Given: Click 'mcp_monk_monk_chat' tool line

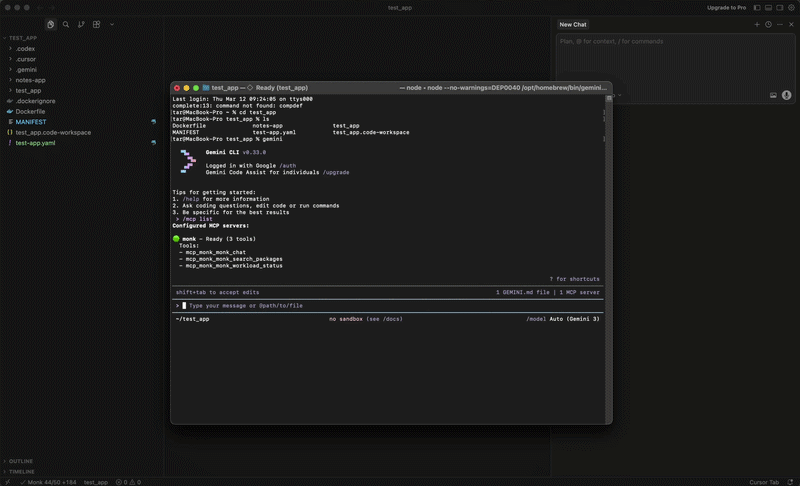Looking at the screenshot, I should point(215,252).
